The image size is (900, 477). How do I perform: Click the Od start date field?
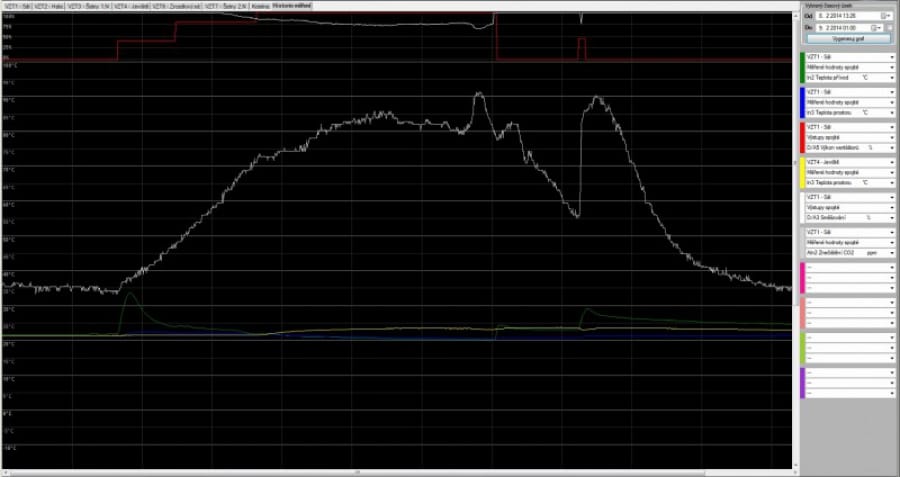[x=844, y=17]
